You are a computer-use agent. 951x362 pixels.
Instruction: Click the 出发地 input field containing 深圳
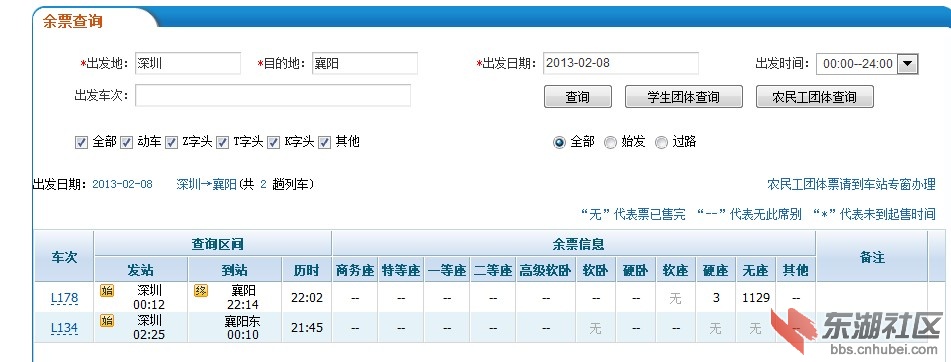[x=188, y=63]
